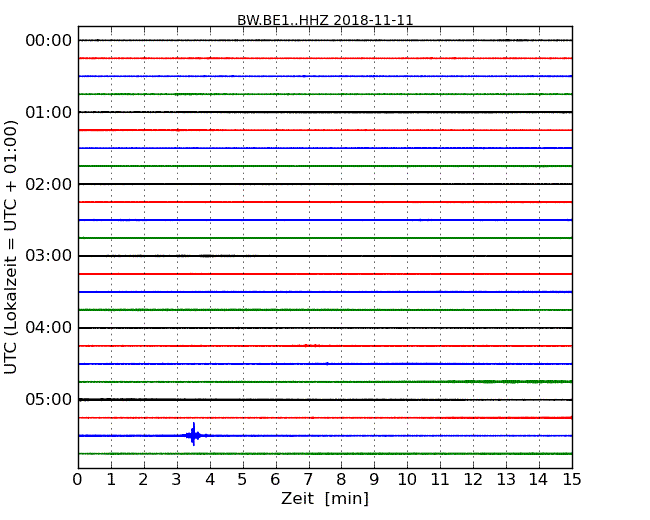Viewport: 650px width, 520px height.
Task: Click x-axis tick label 13
Action: tap(506, 480)
